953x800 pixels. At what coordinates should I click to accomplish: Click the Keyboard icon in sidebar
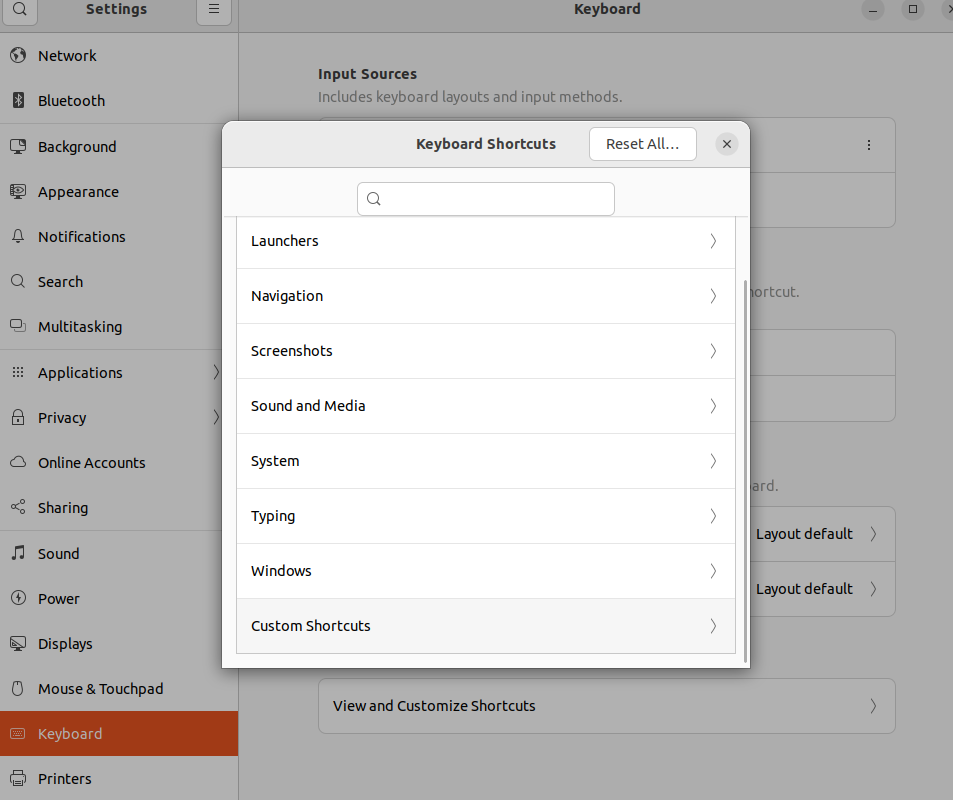(x=18, y=733)
